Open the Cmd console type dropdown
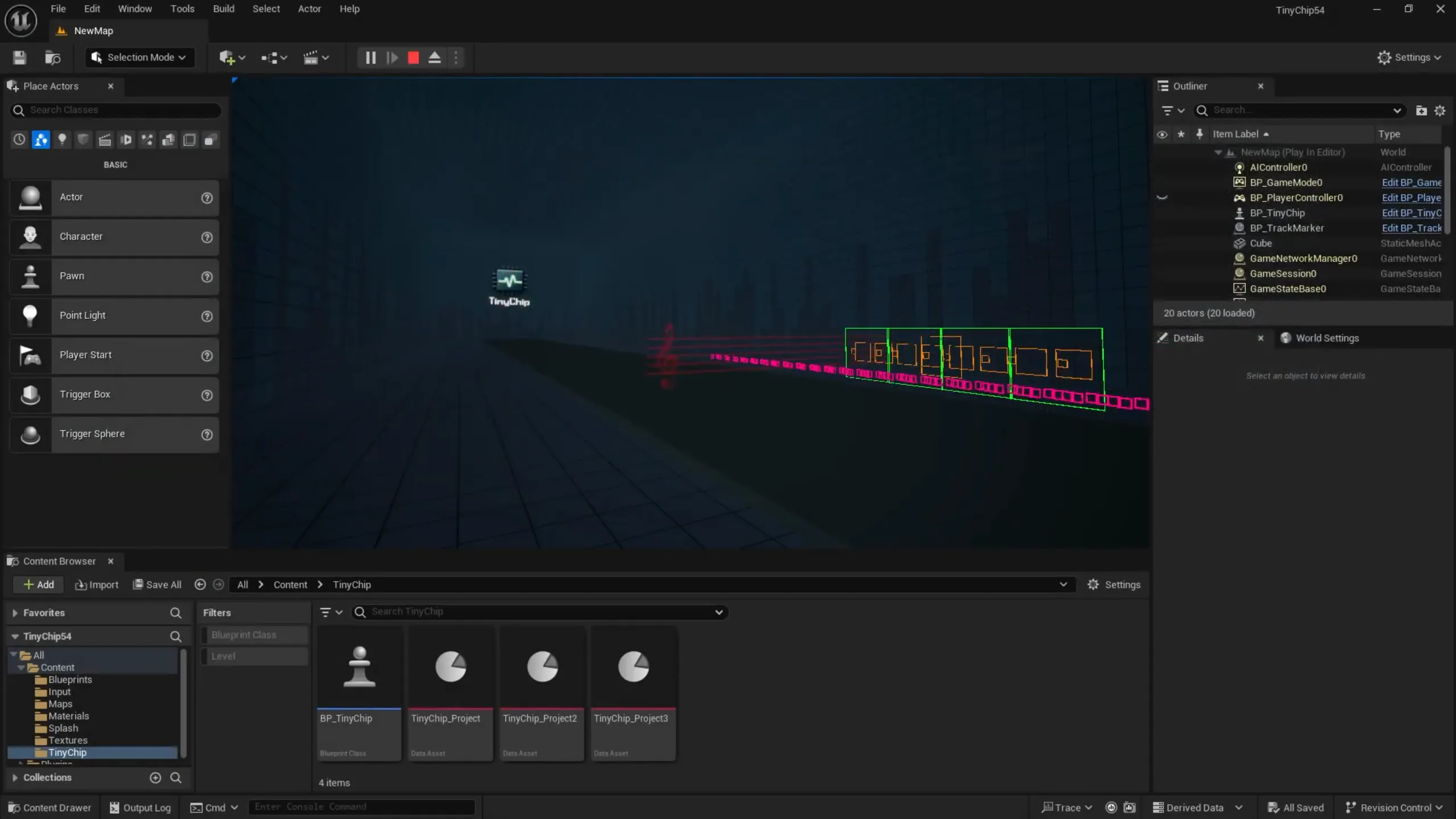 [x=215, y=808]
